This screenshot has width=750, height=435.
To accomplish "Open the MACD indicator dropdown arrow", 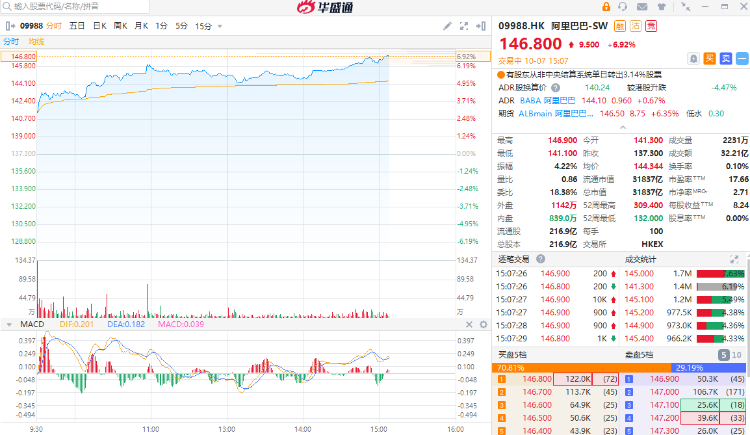I will coord(9,325).
